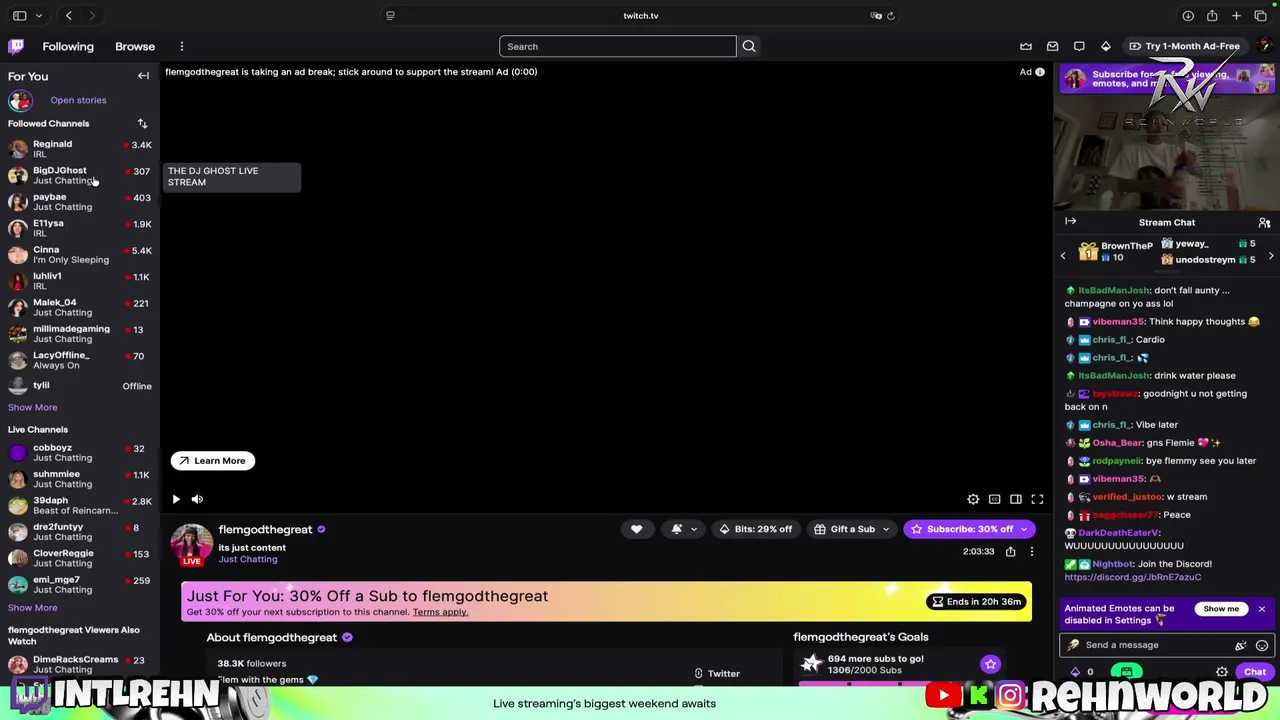
Task: Click Learn More ad button
Action: click(213, 461)
